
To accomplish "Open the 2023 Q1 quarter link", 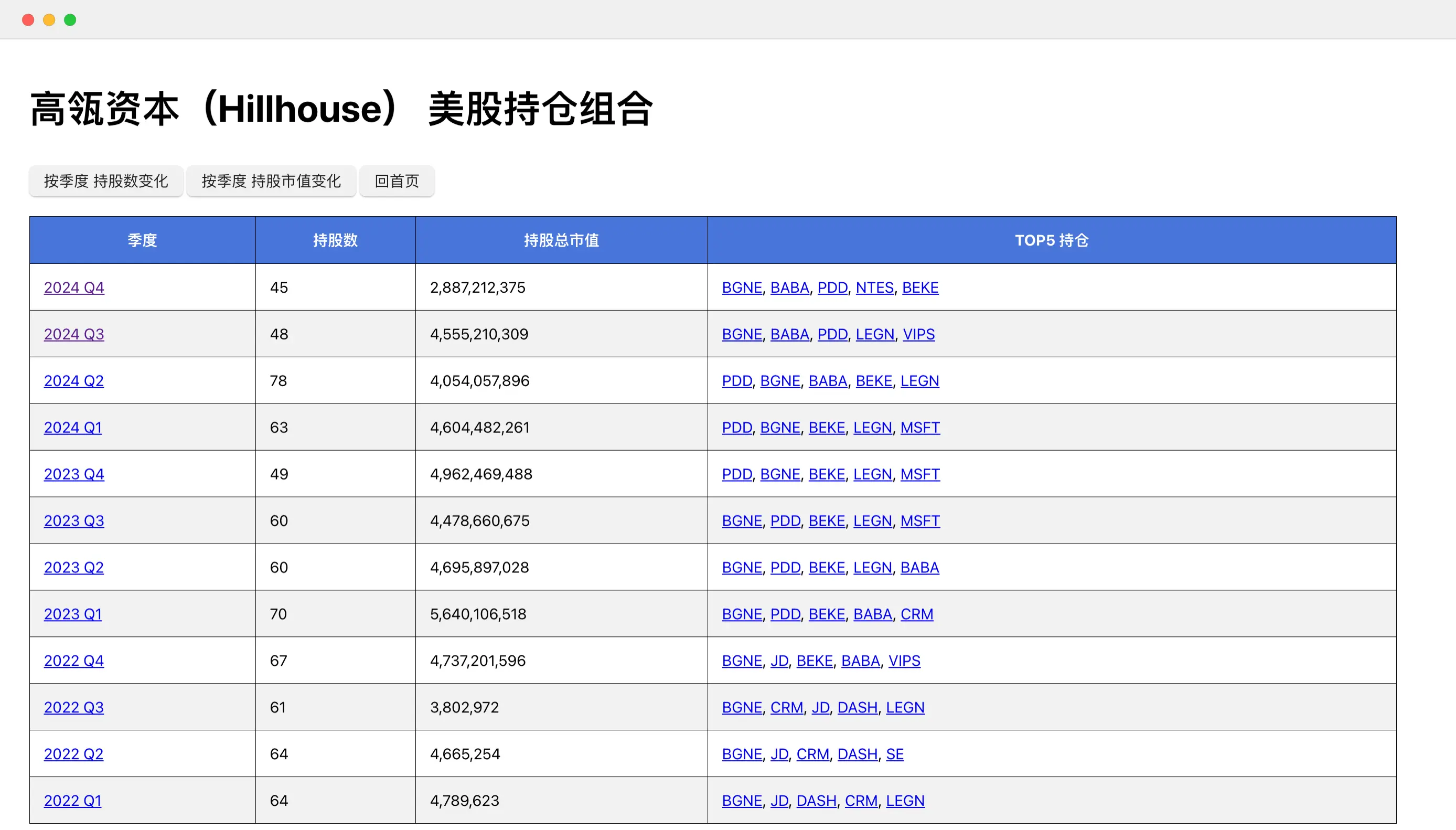I will coord(73,614).
